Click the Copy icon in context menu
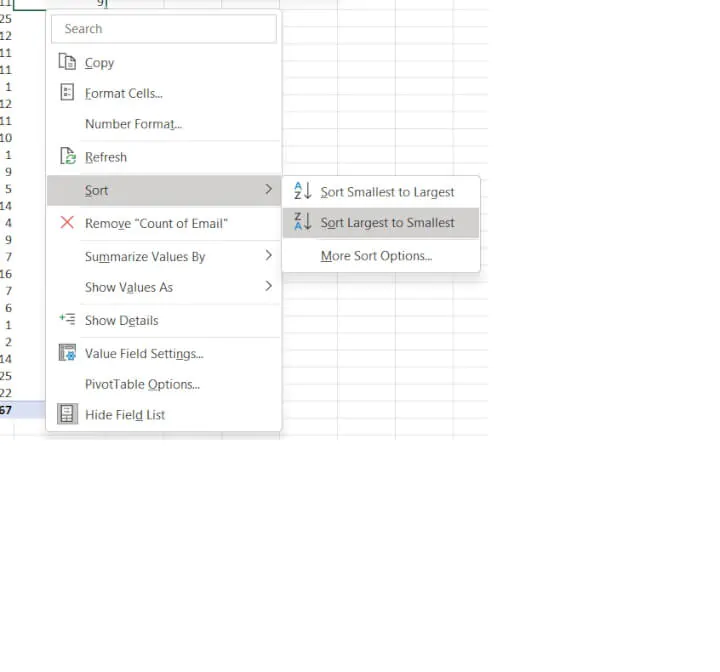Screen dimensions: 720x672 click(x=67, y=62)
